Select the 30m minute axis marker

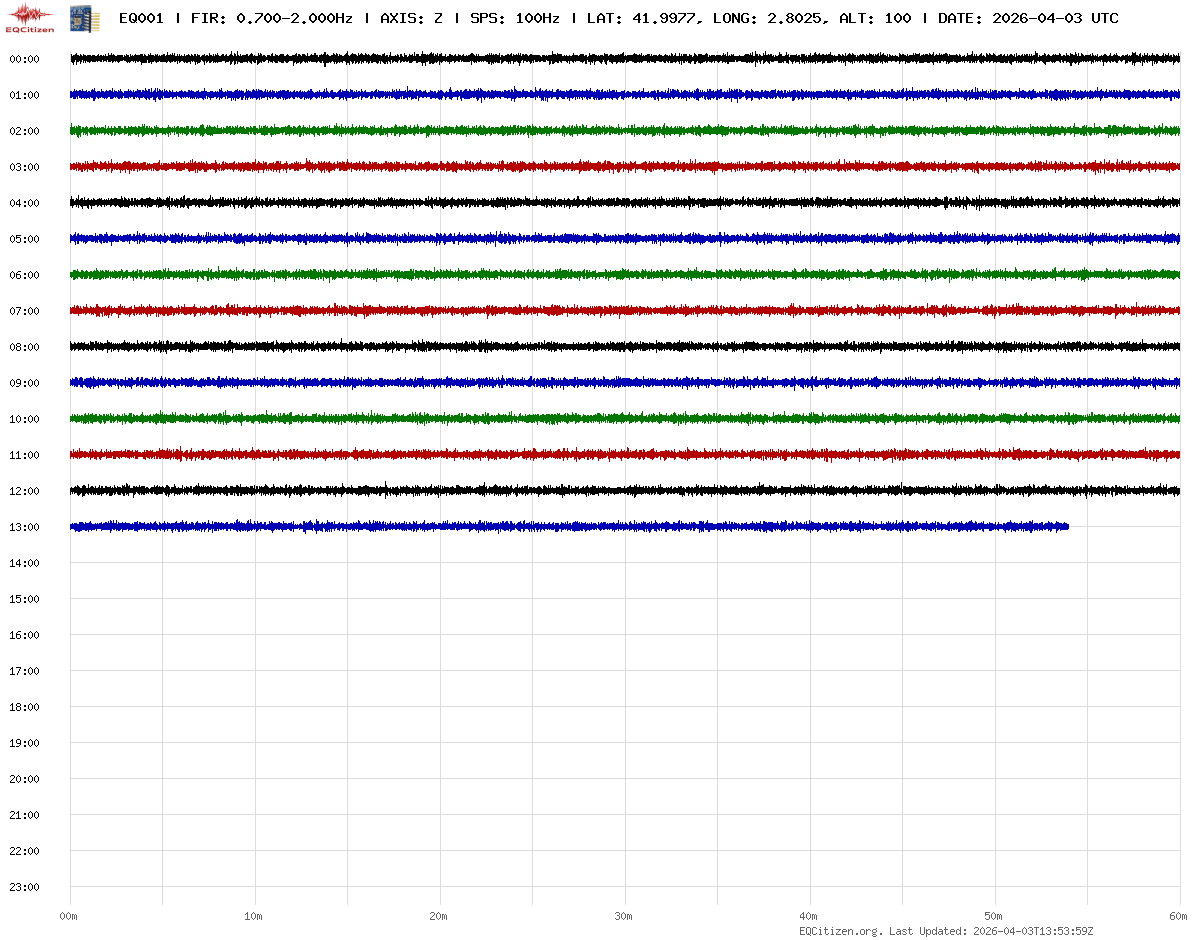[x=624, y=916]
